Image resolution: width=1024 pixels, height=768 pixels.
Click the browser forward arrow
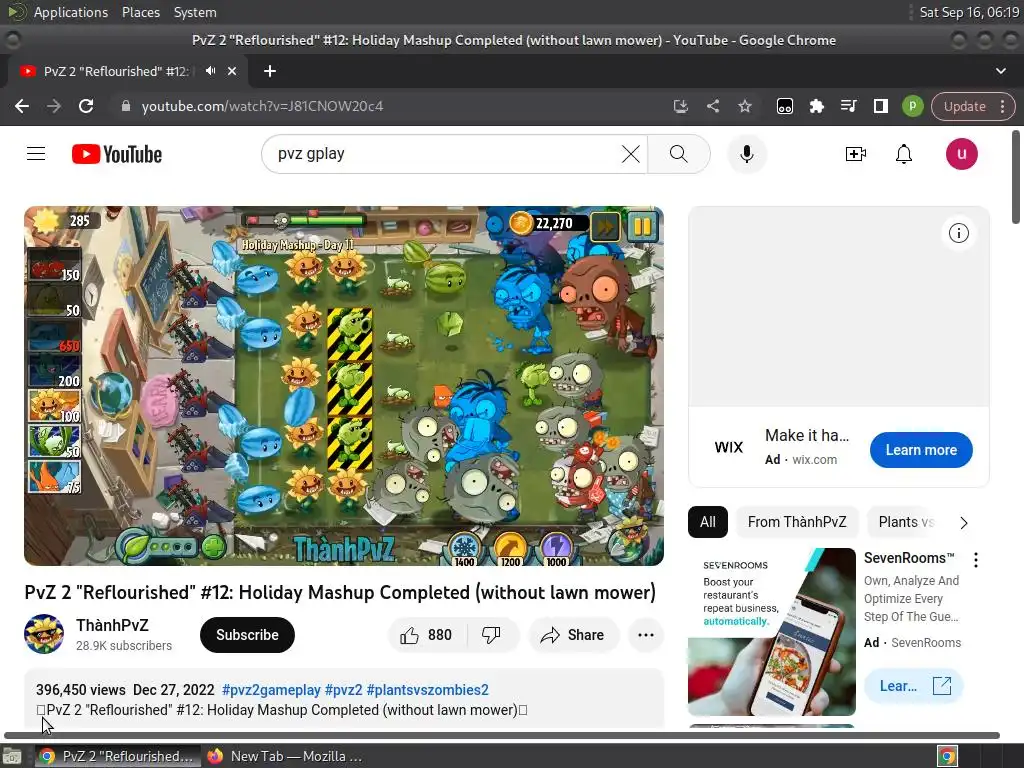click(54, 106)
